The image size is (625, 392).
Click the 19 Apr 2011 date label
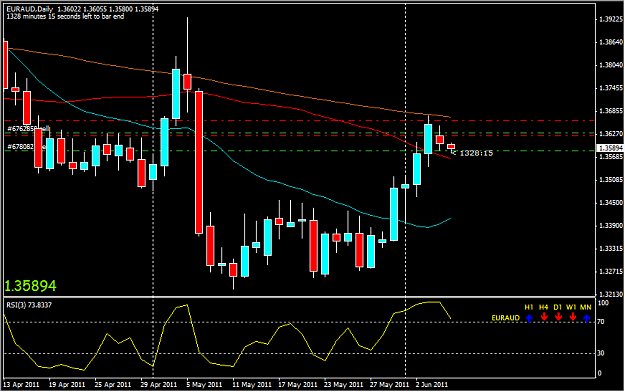click(67, 385)
